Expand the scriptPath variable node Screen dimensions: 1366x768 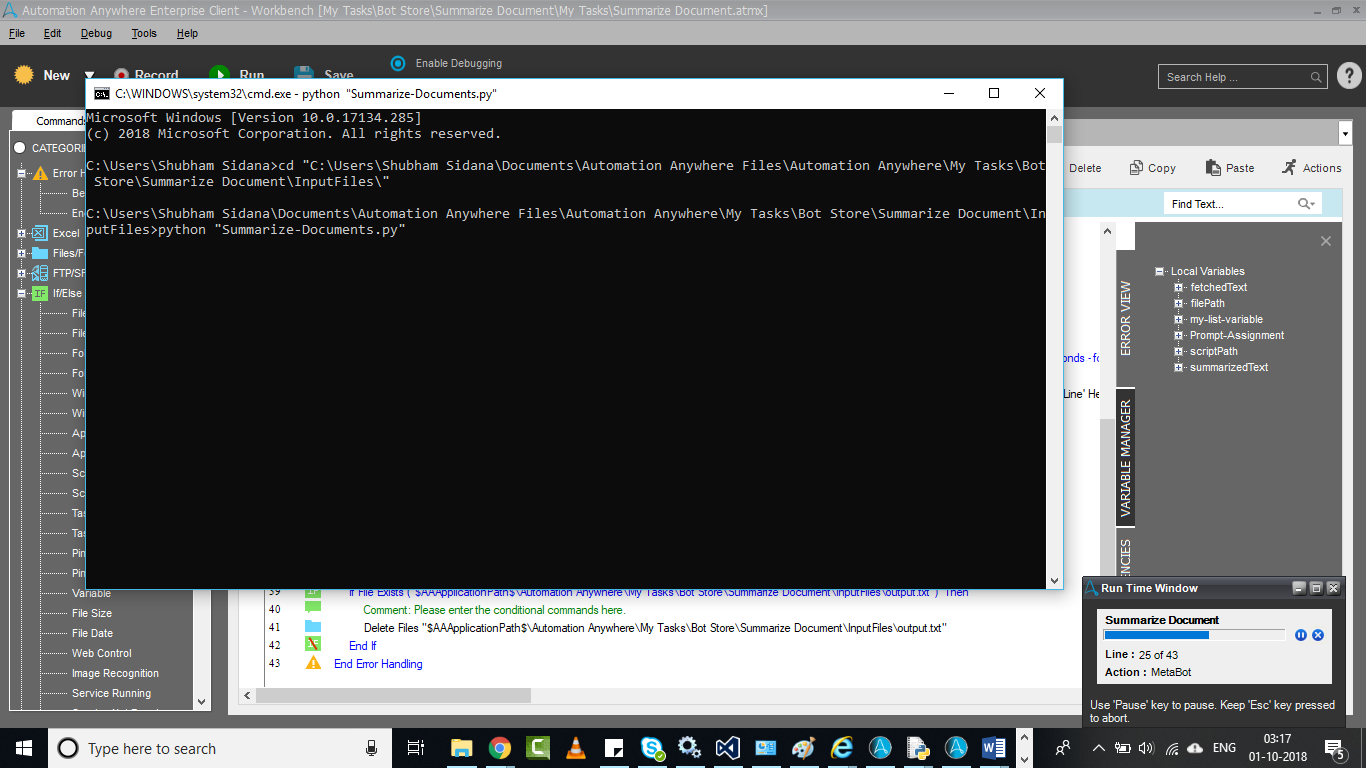pos(1179,351)
